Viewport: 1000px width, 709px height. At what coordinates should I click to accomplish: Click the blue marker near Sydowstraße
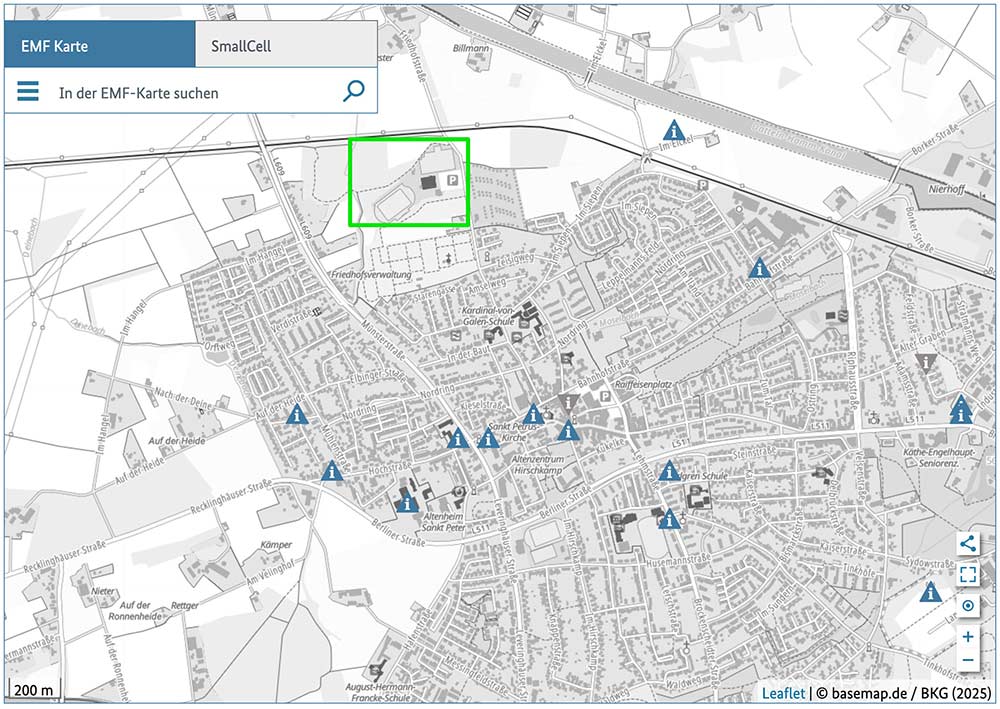[x=931, y=592]
